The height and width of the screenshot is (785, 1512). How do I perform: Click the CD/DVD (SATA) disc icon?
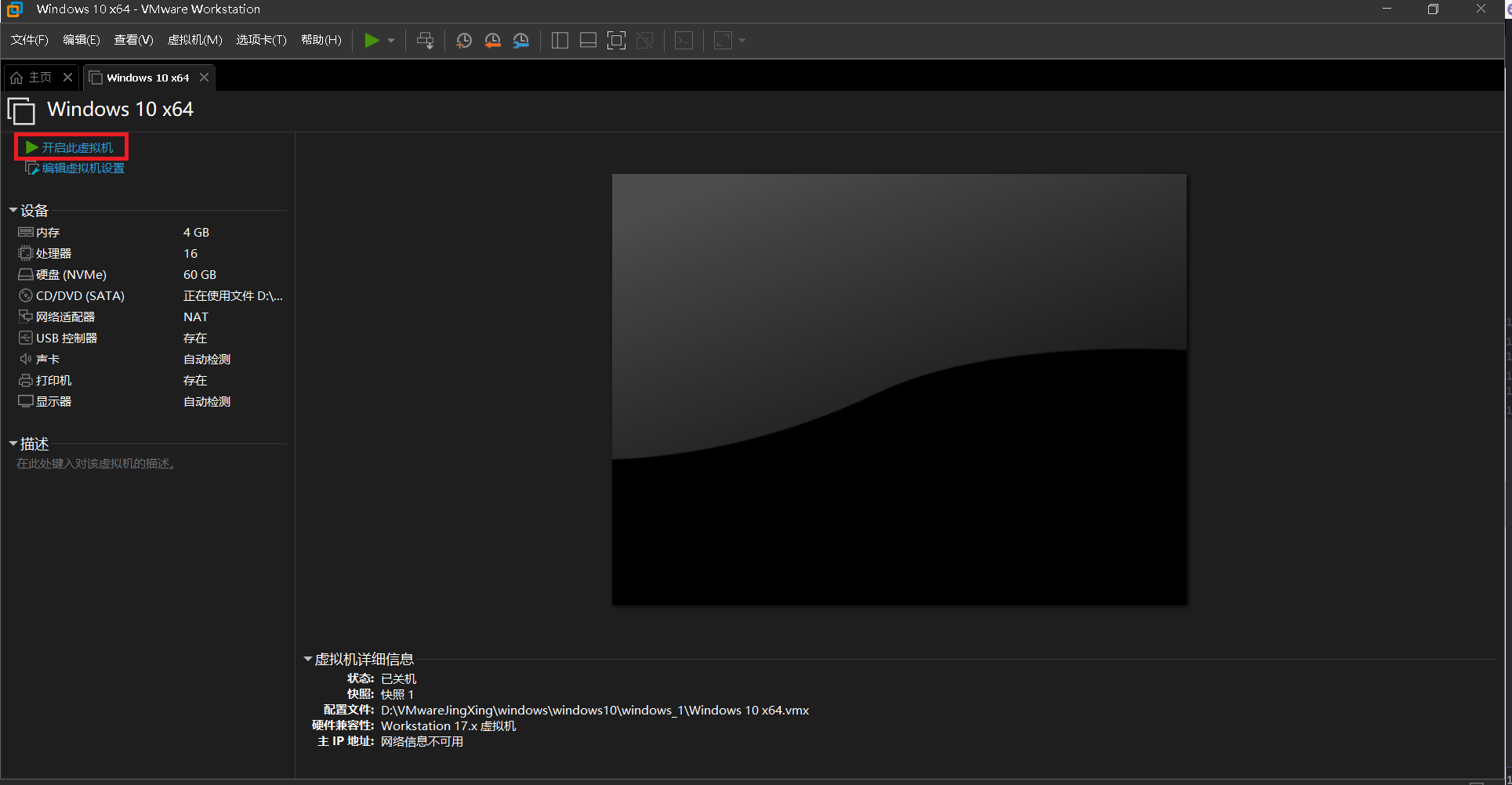(26, 296)
